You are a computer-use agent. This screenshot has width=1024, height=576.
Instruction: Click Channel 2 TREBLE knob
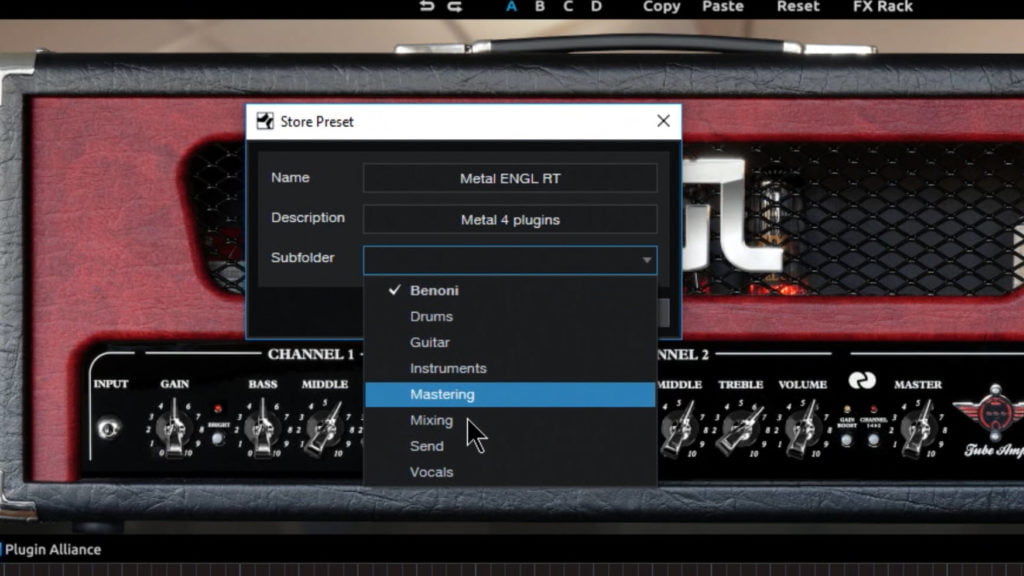[x=740, y=429]
